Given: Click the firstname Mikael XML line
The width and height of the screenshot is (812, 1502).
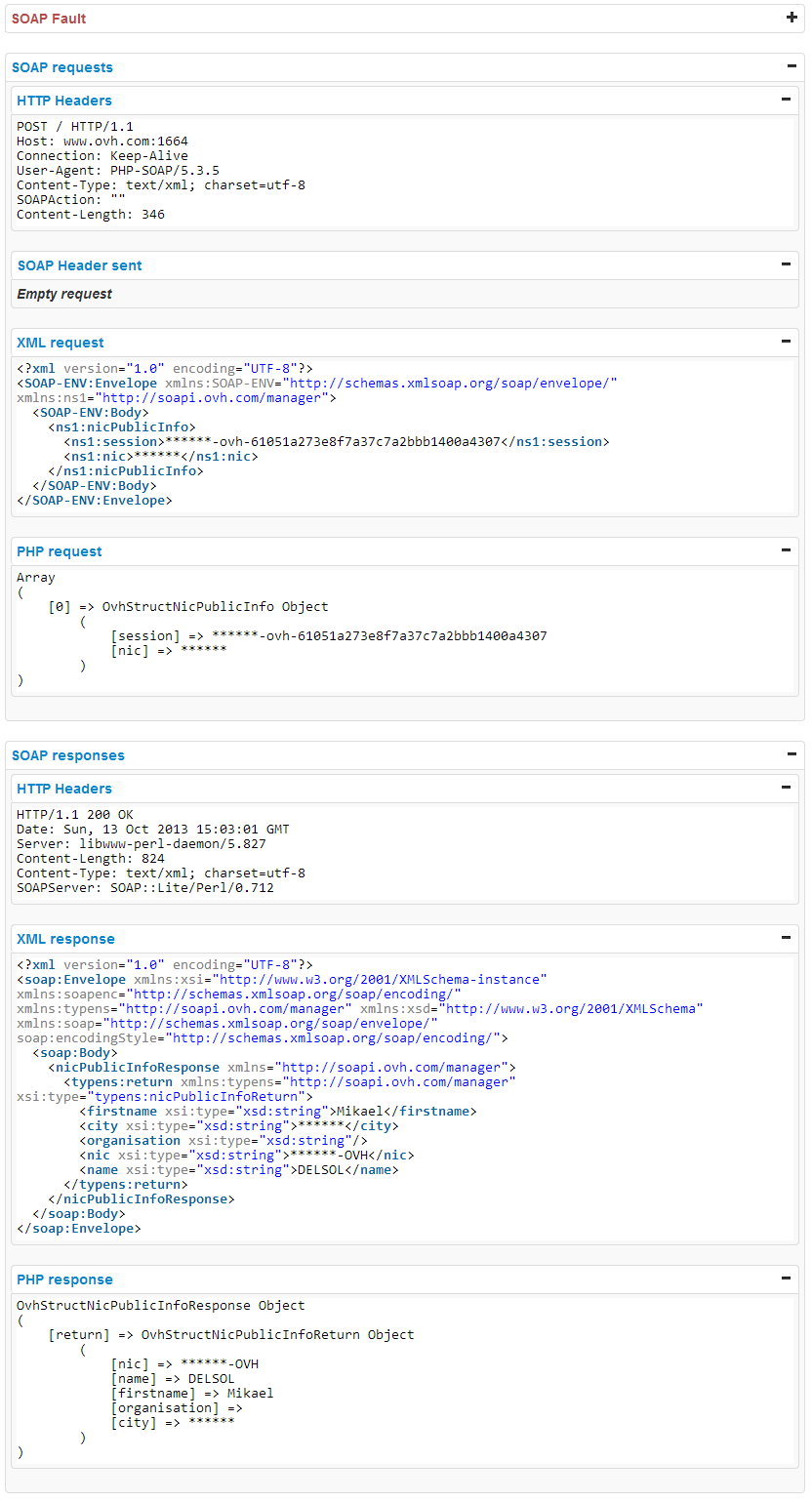Looking at the screenshot, I should point(278,1112).
